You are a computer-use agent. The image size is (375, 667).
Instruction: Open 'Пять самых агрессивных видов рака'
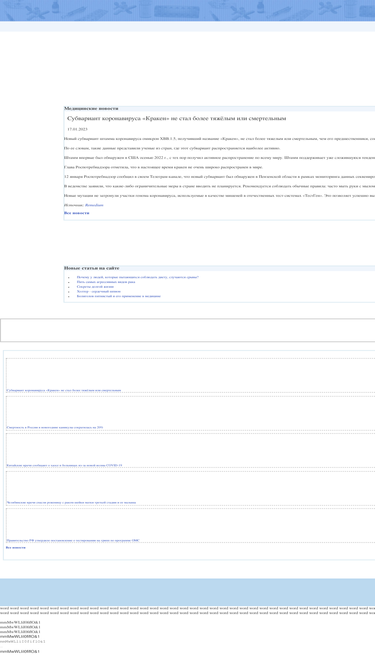click(x=106, y=282)
